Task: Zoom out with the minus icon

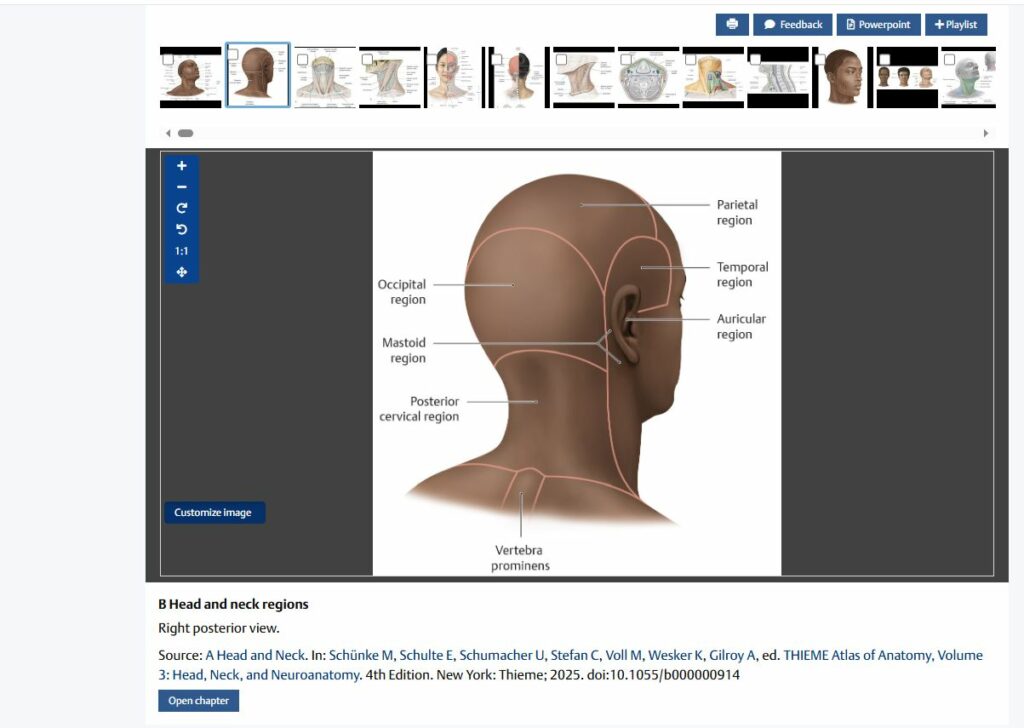Action: pyautogui.click(x=181, y=187)
